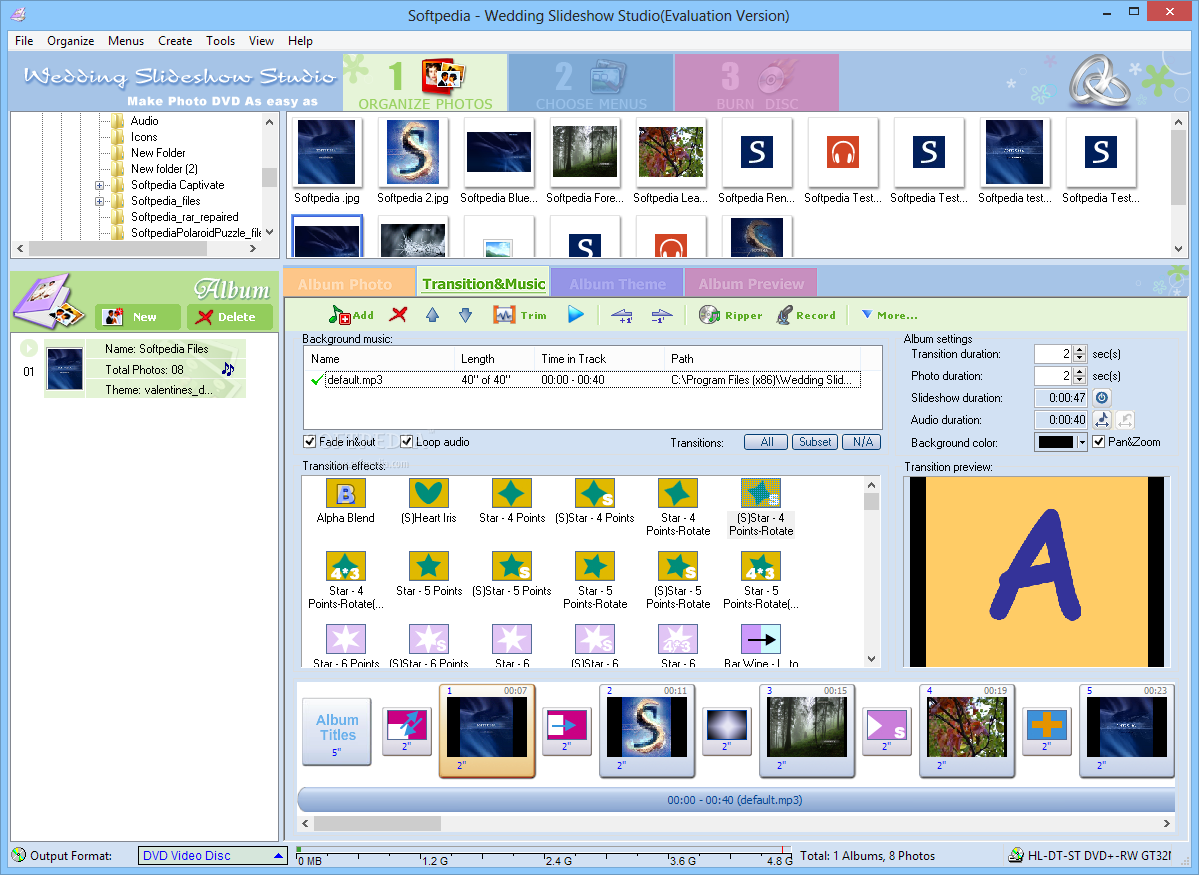
Task: Toggle the Fade in&out checkbox
Action: pos(310,441)
